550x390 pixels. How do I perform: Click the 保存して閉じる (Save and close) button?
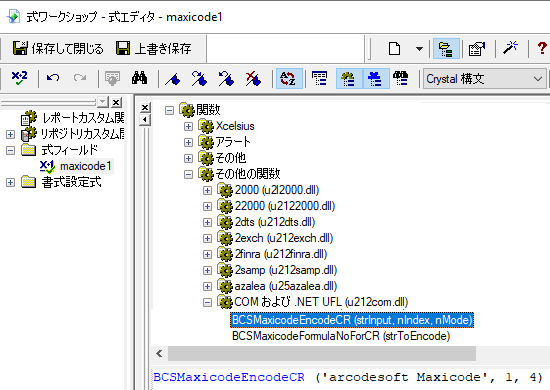pyautogui.click(x=58, y=48)
